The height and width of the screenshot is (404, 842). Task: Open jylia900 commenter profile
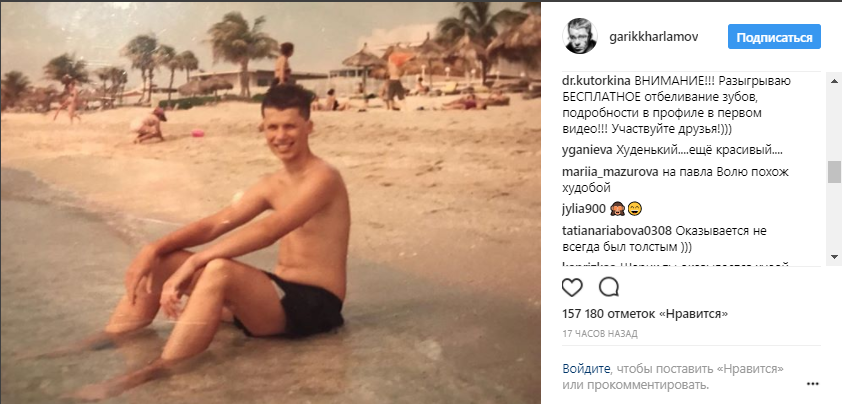click(584, 209)
